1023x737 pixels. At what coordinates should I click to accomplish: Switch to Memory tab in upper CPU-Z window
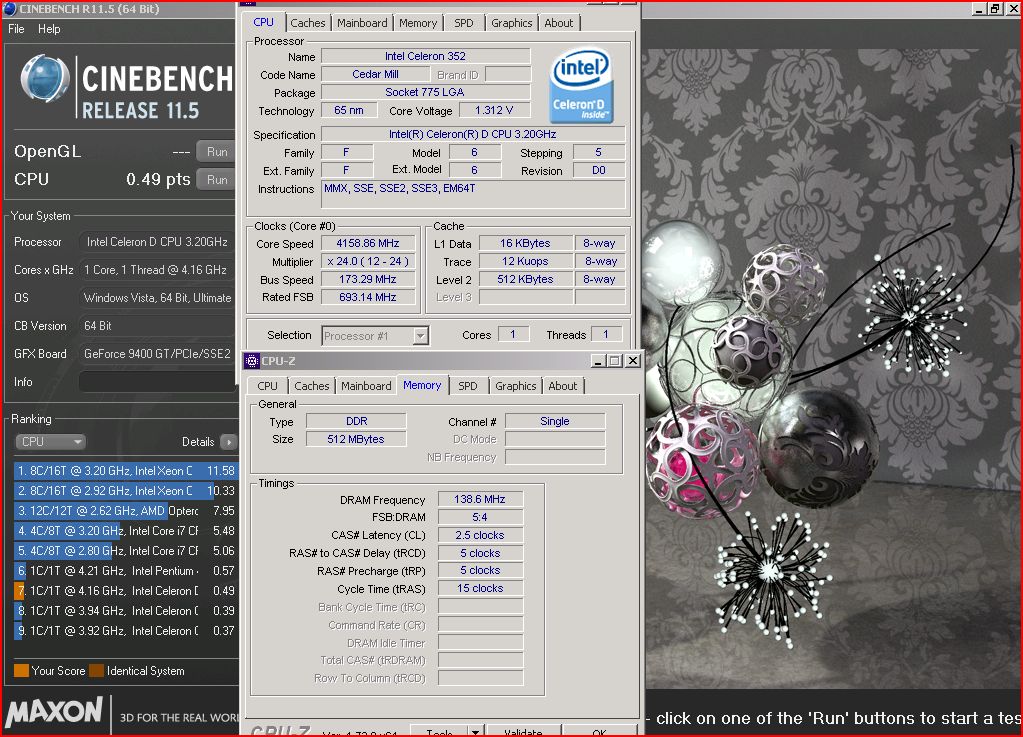[418, 23]
